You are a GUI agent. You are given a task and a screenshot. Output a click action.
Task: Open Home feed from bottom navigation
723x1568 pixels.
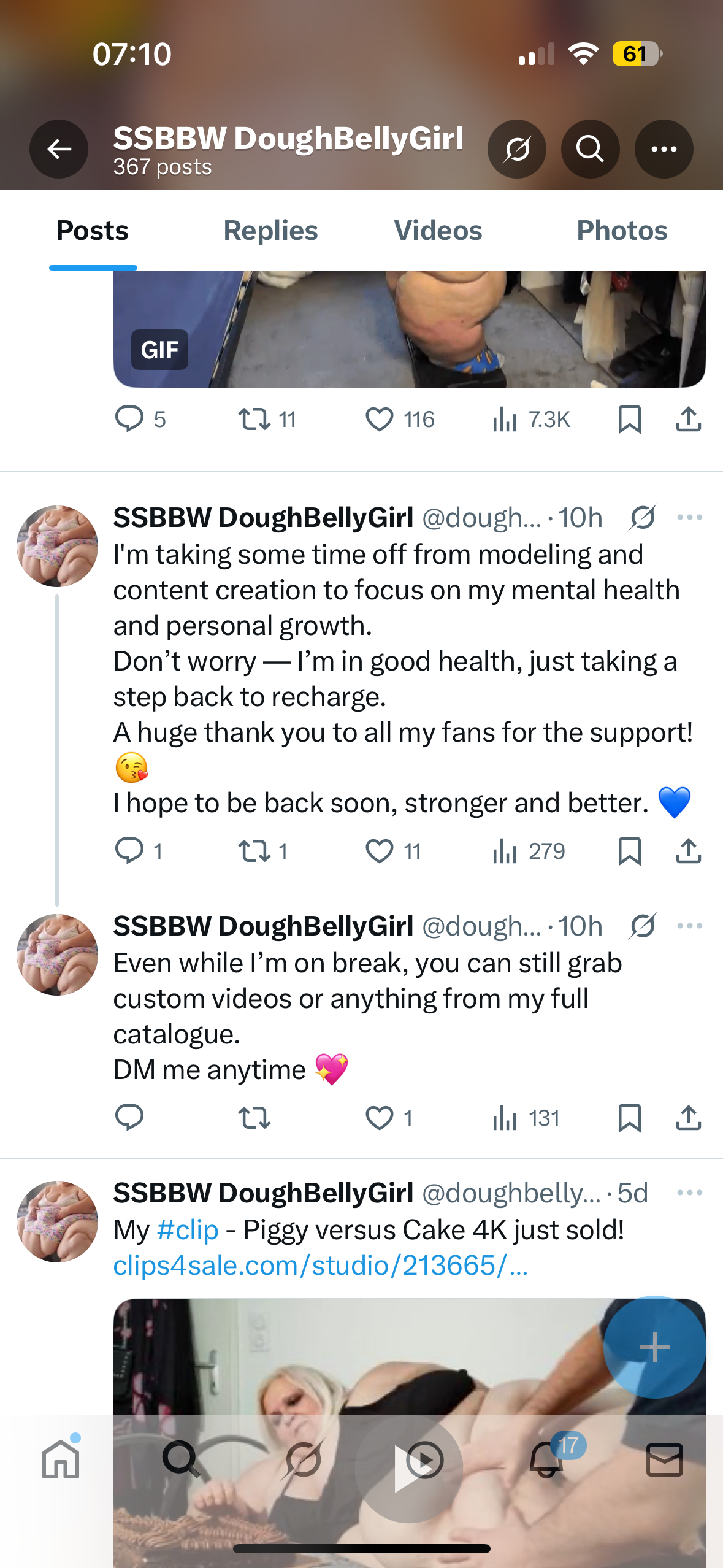pyautogui.click(x=60, y=1460)
